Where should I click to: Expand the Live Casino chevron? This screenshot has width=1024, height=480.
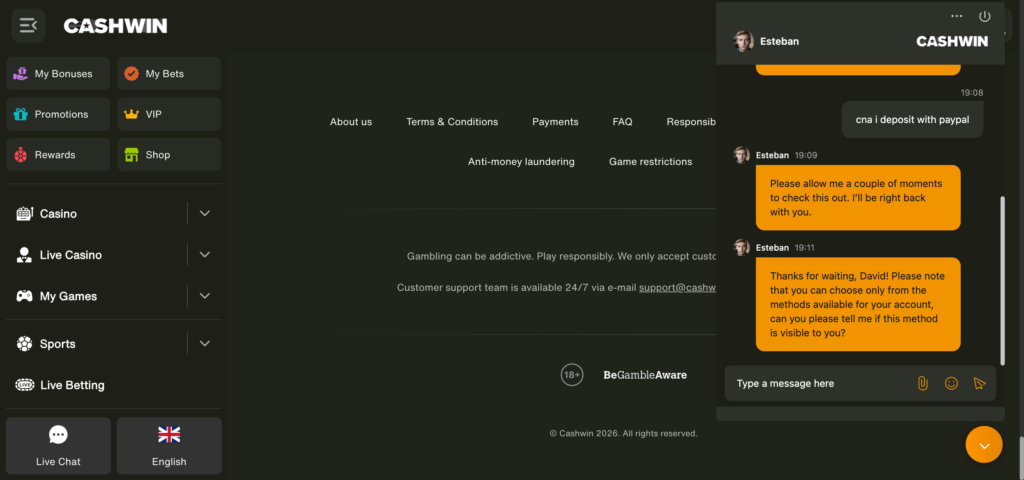(x=204, y=255)
